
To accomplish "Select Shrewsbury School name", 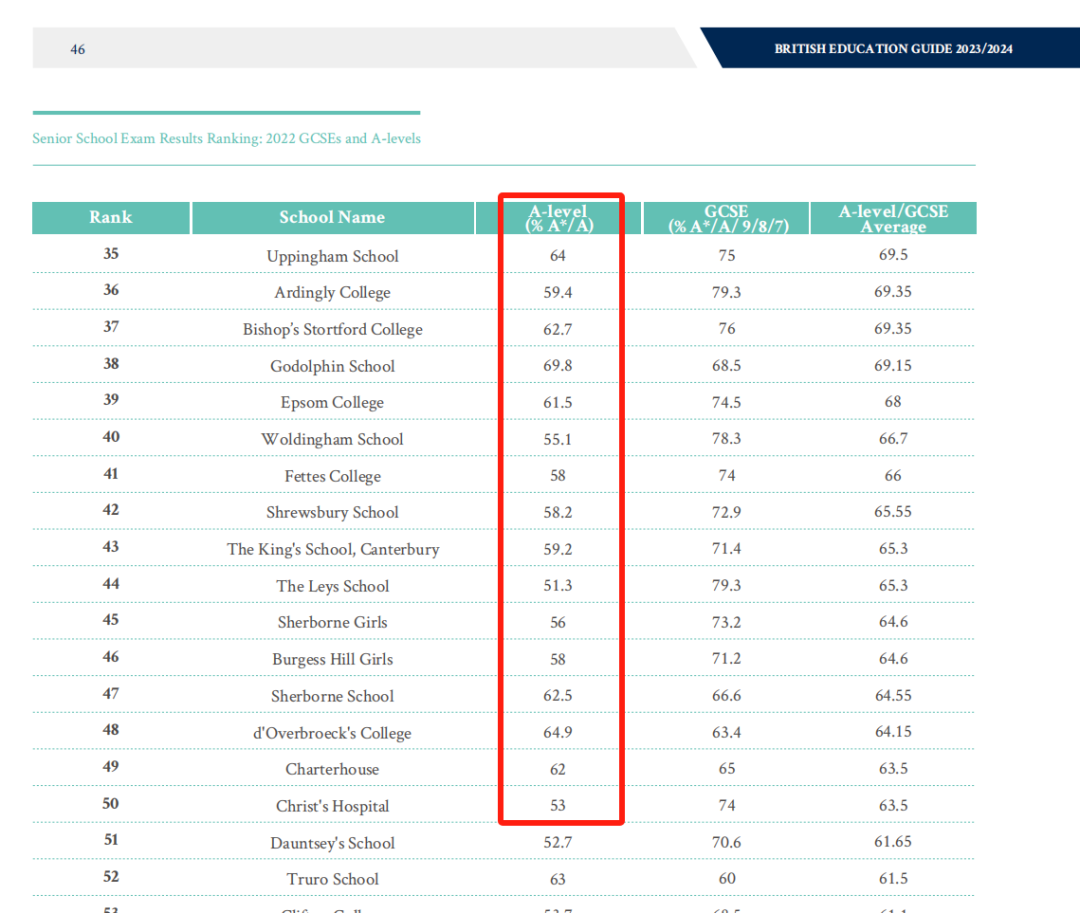I will [x=333, y=513].
